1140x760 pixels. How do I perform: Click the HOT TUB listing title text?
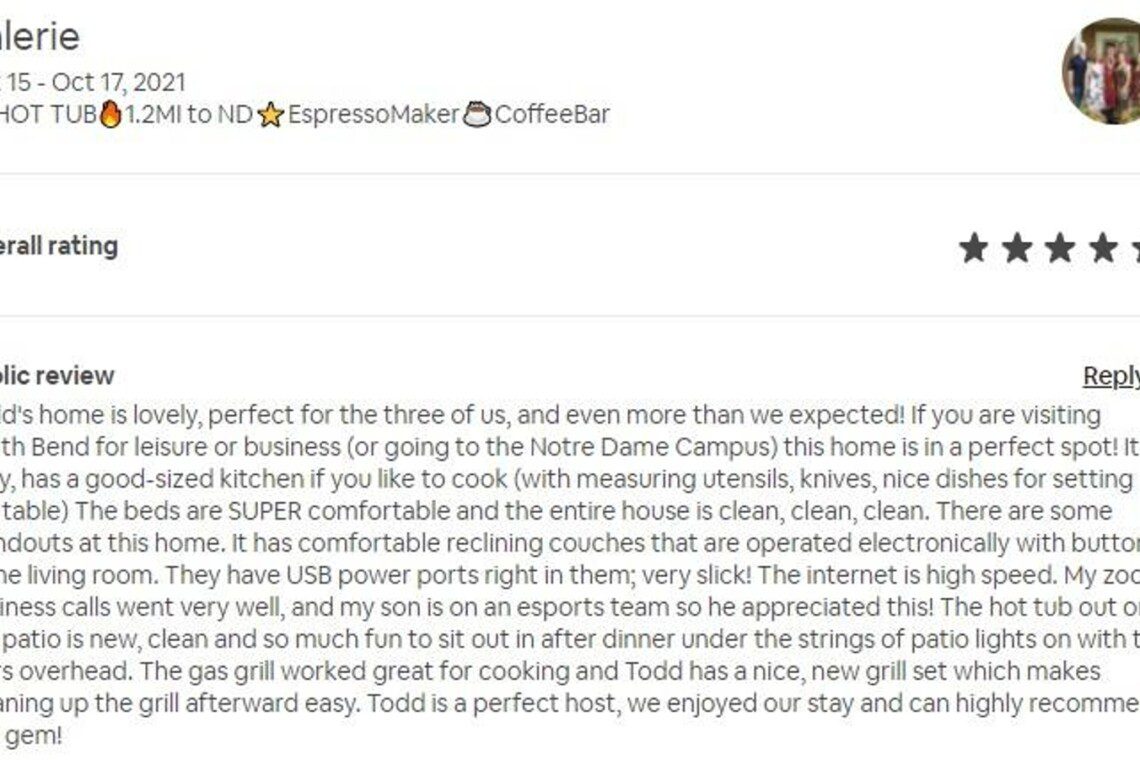coord(49,114)
